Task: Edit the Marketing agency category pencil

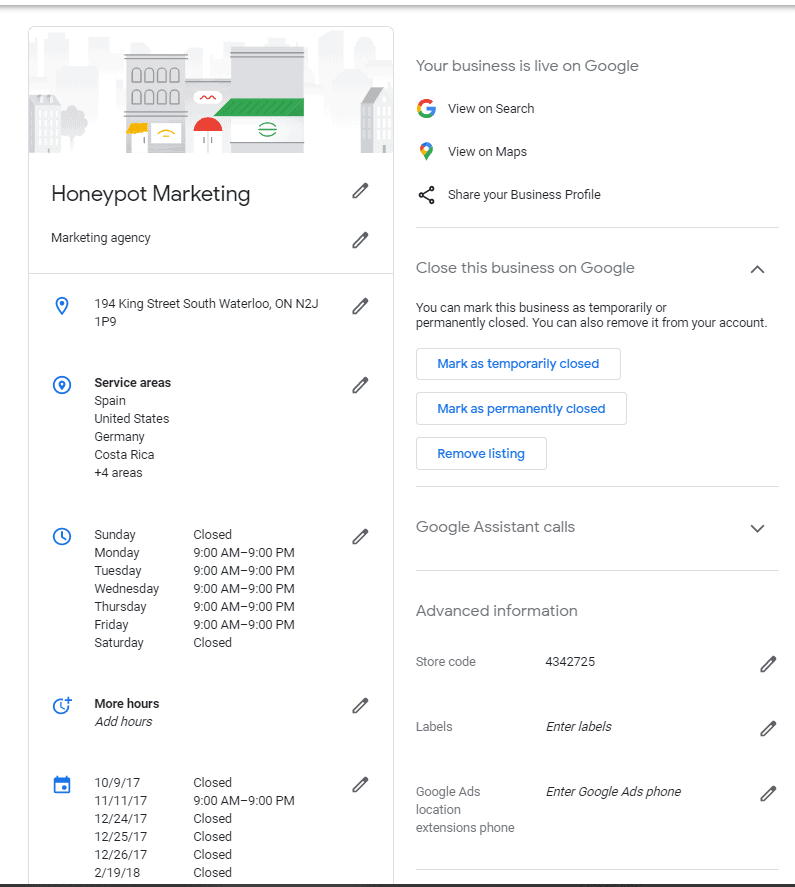Action: pyautogui.click(x=360, y=240)
